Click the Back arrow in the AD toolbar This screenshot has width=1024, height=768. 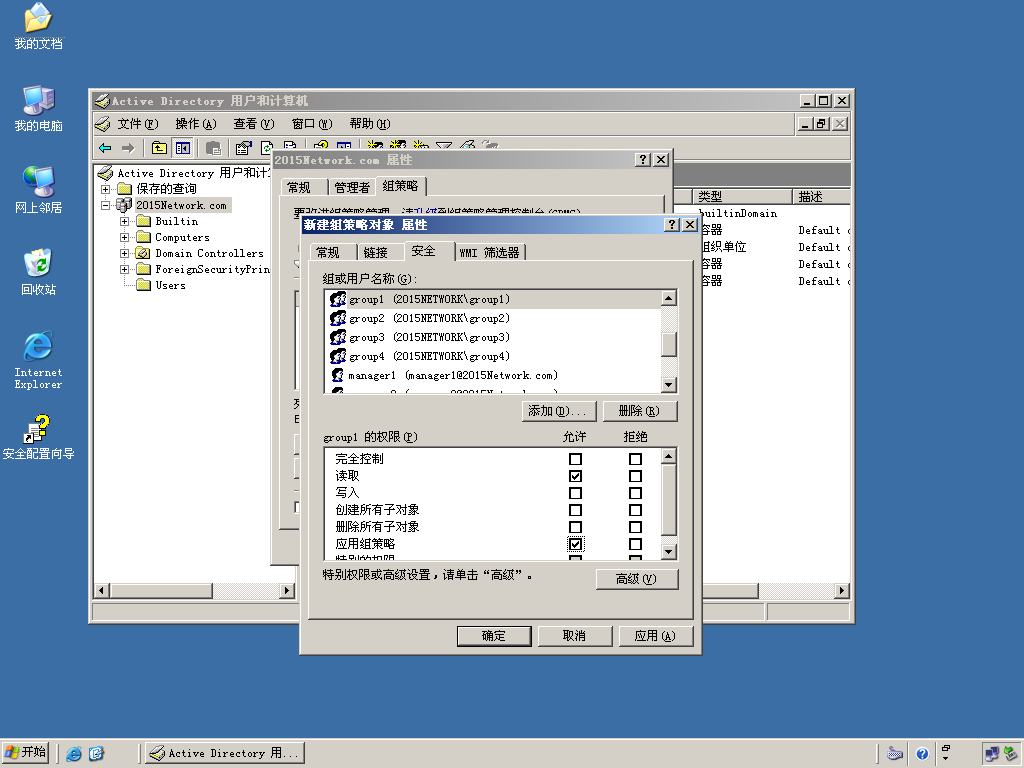pyautogui.click(x=105, y=148)
